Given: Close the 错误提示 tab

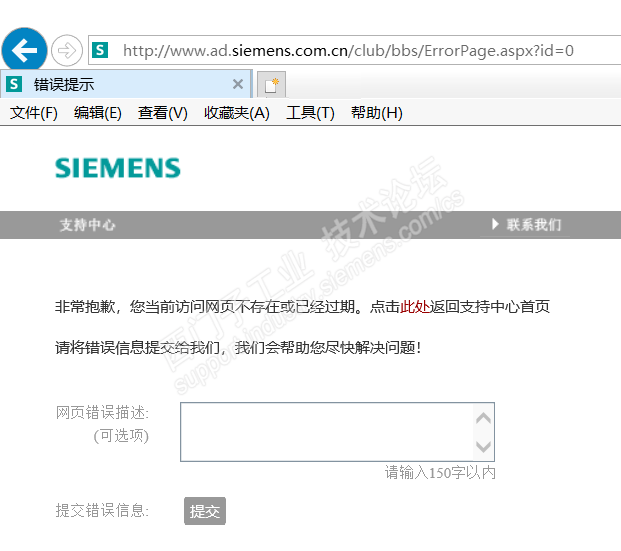Looking at the screenshot, I should pyautogui.click(x=238, y=84).
